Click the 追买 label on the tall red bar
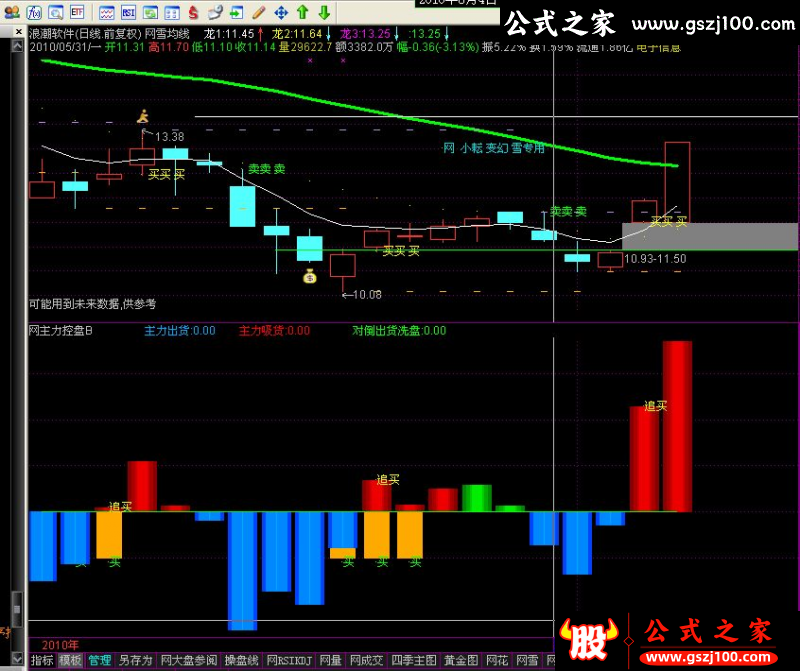The height and width of the screenshot is (671, 800). coord(655,406)
